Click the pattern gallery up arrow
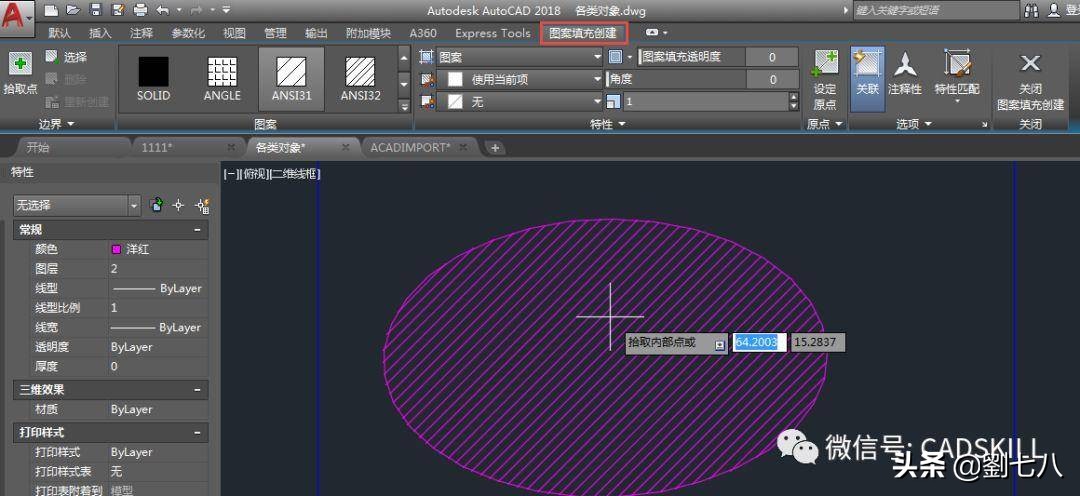Screen dimensions: 1080x496 click(x=404, y=57)
